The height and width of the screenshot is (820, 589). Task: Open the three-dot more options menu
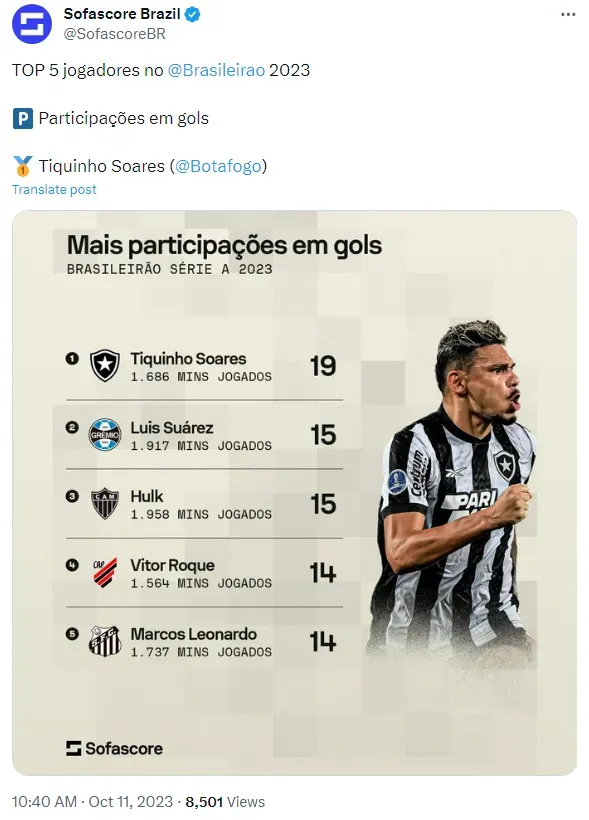click(x=568, y=14)
